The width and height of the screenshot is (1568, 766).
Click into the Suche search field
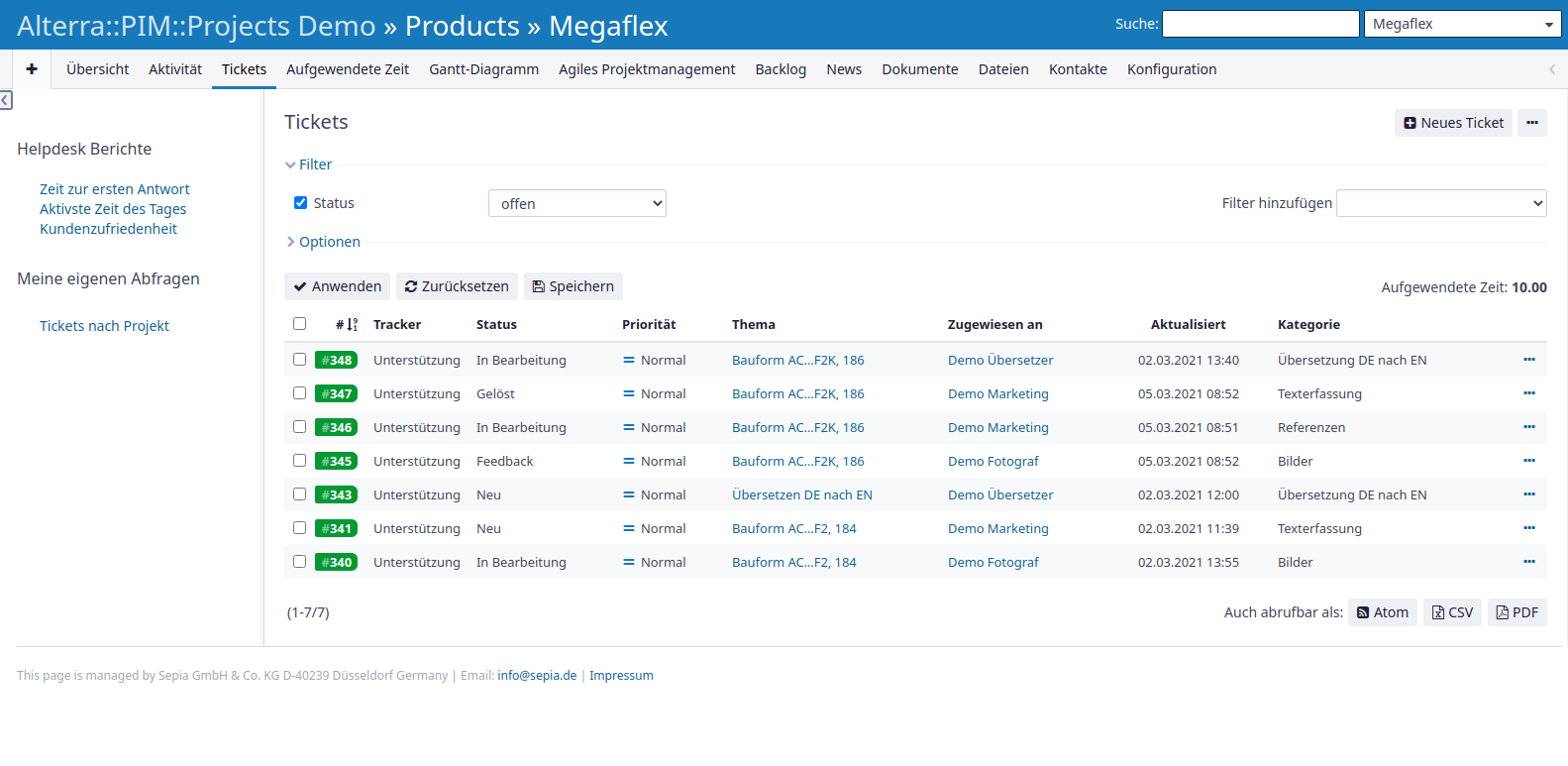click(1260, 24)
